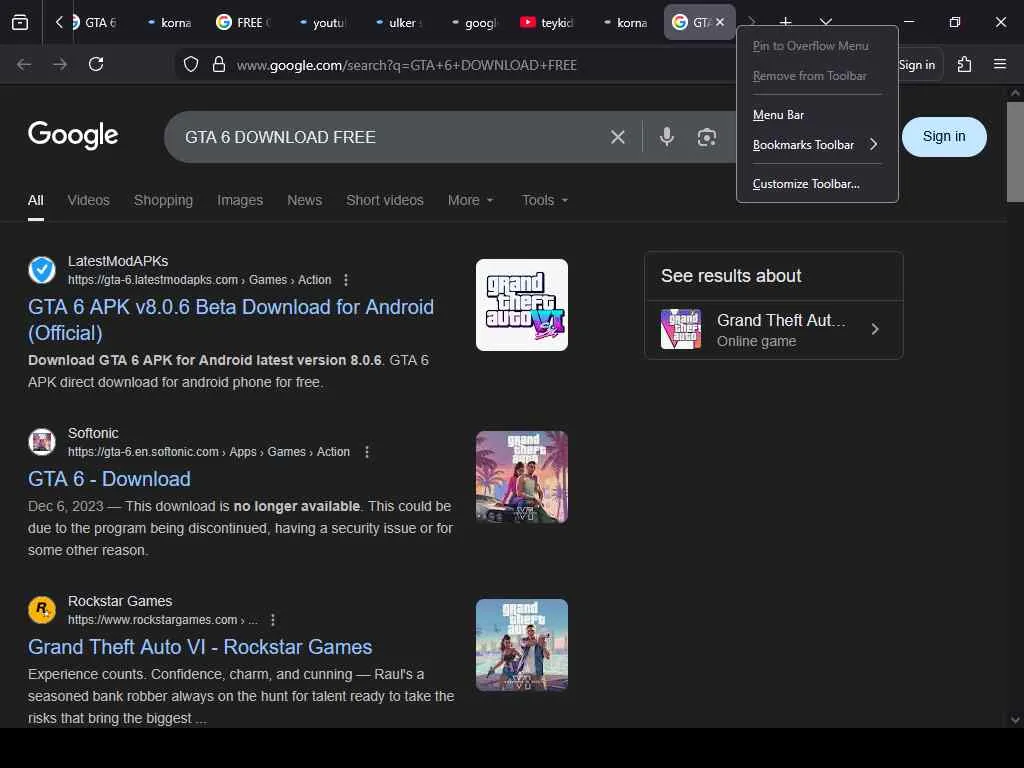Click the URL address bar

[483, 65]
